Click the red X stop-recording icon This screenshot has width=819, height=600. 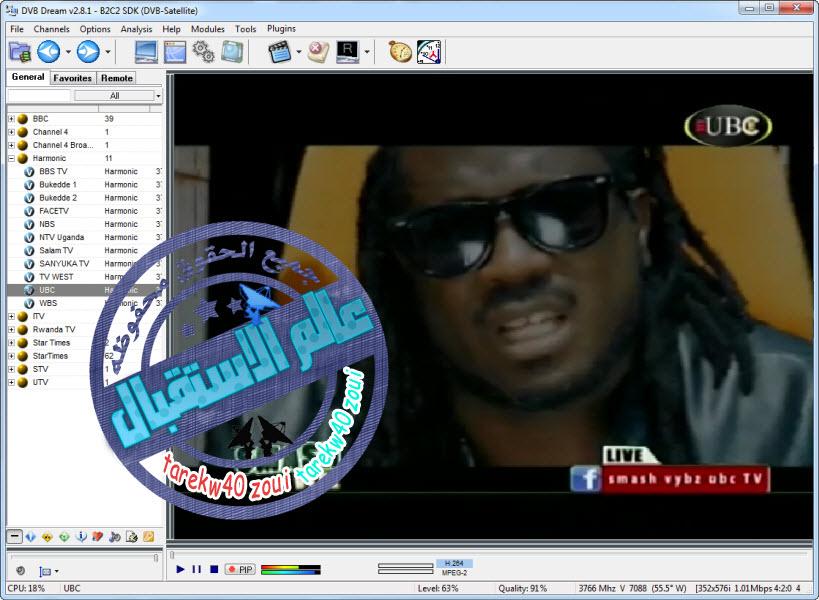318,52
